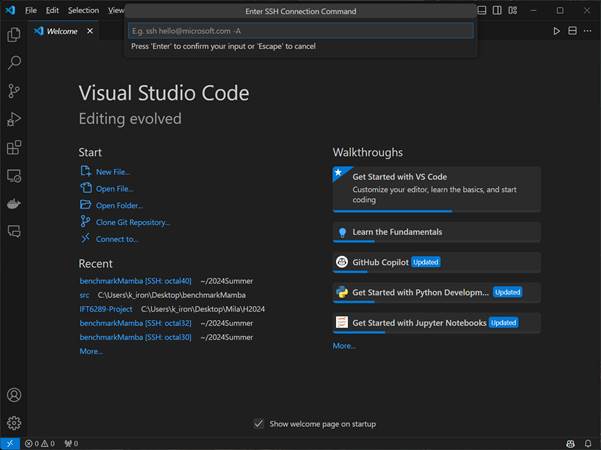The height and width of the screenshot is (450, 601).
Task: Open the Extensions view
Action: click(x=14, y=148)
